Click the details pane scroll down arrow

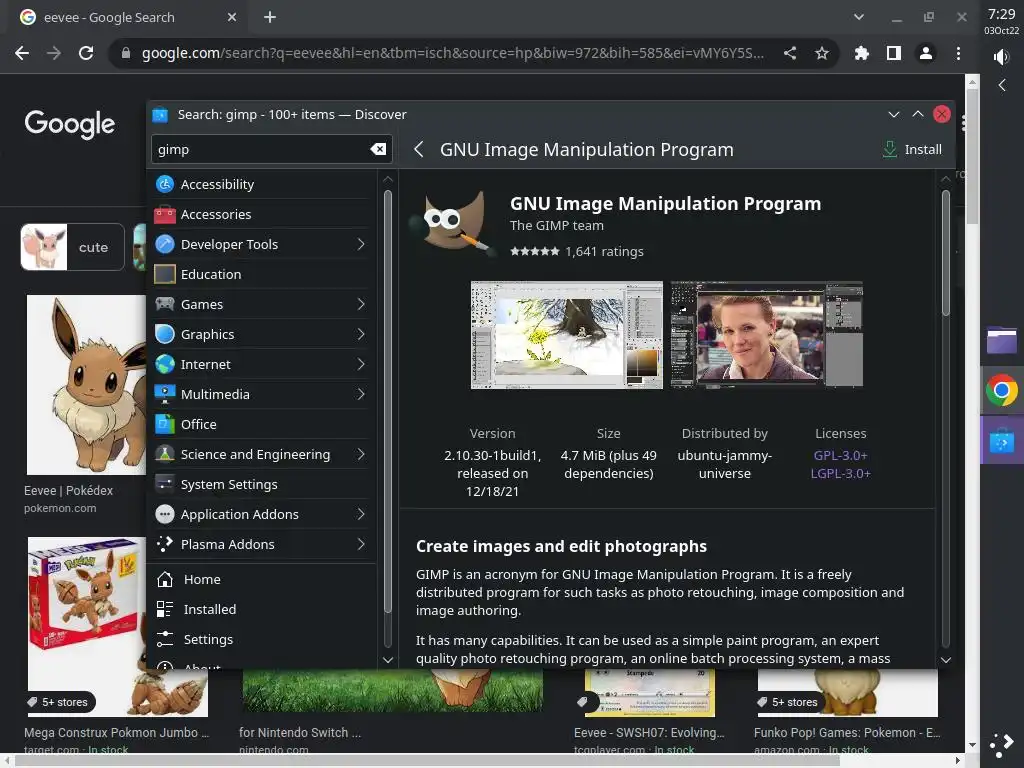[945, 660]
